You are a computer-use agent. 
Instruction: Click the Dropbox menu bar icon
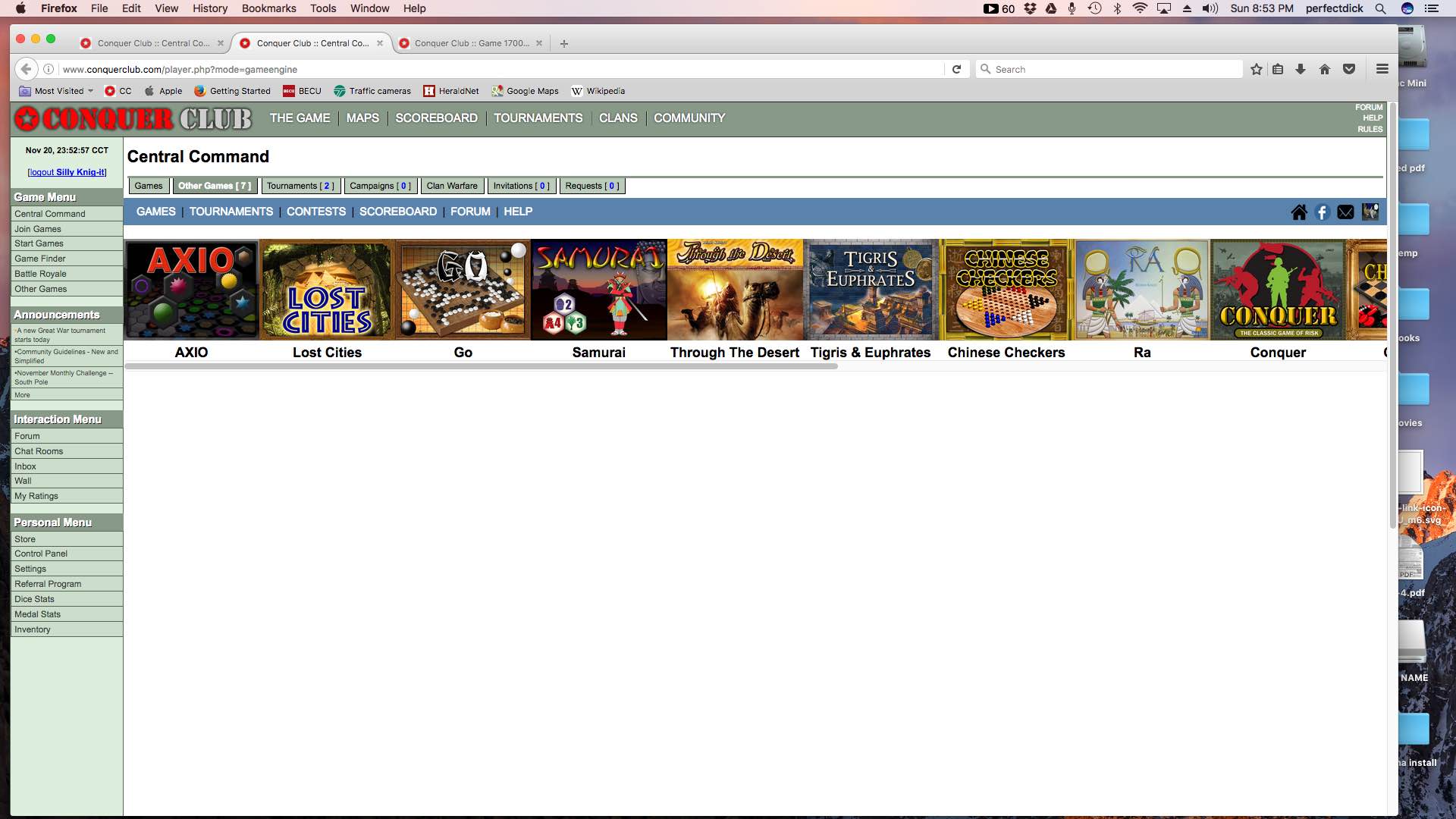tap(1030, 8)
